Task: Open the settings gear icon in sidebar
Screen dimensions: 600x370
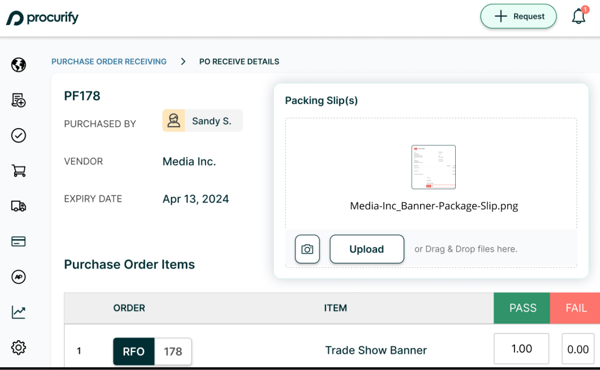Action: coord(18,347)
